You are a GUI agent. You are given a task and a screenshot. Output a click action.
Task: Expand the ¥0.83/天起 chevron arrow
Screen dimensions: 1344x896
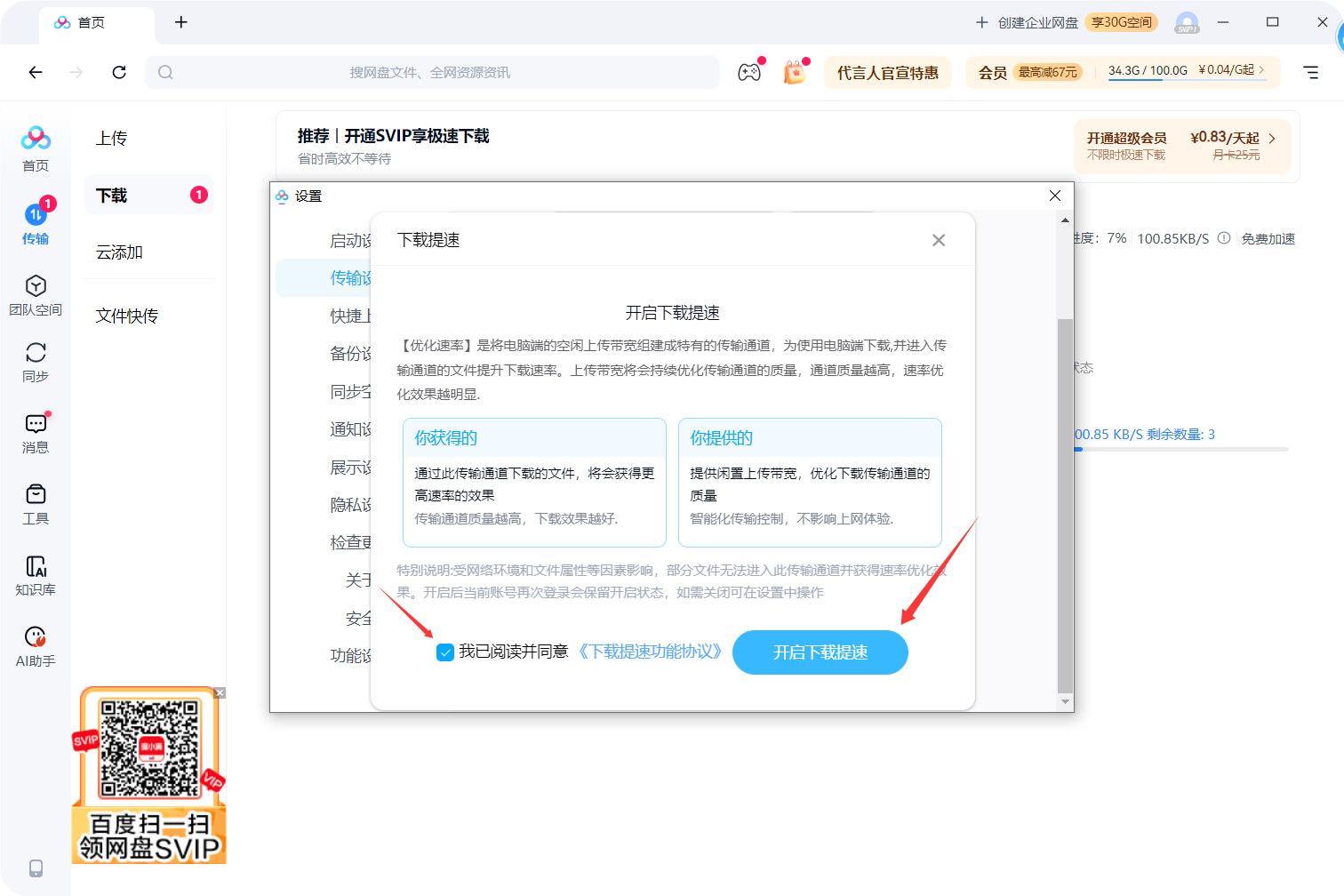click(1272, 139)
